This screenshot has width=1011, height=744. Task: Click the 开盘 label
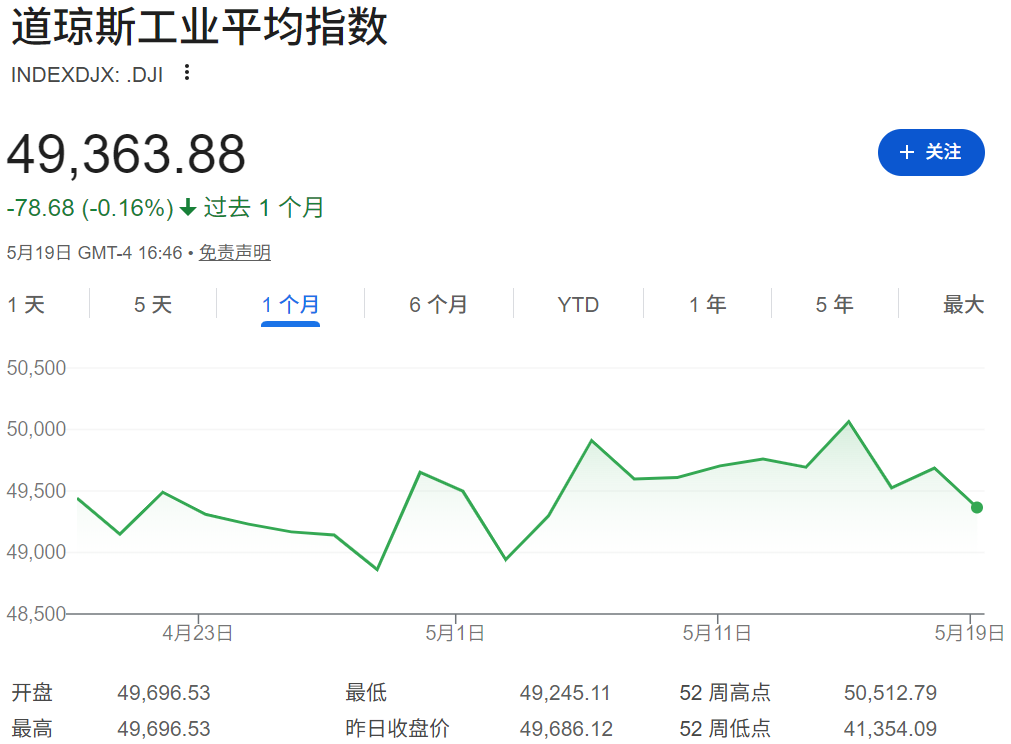point(32,692)
